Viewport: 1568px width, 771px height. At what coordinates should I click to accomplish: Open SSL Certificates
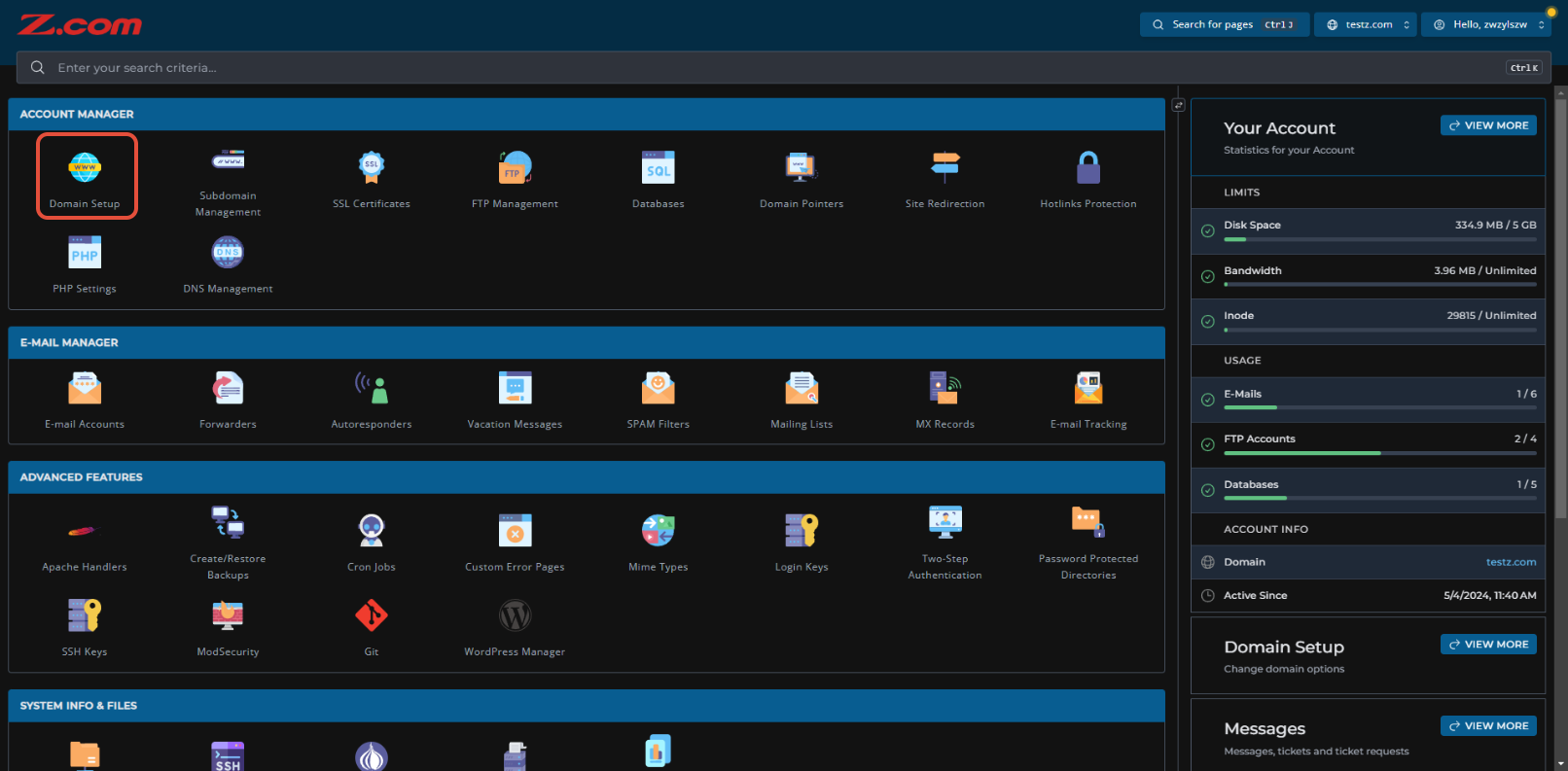click(x=372, y=181)
